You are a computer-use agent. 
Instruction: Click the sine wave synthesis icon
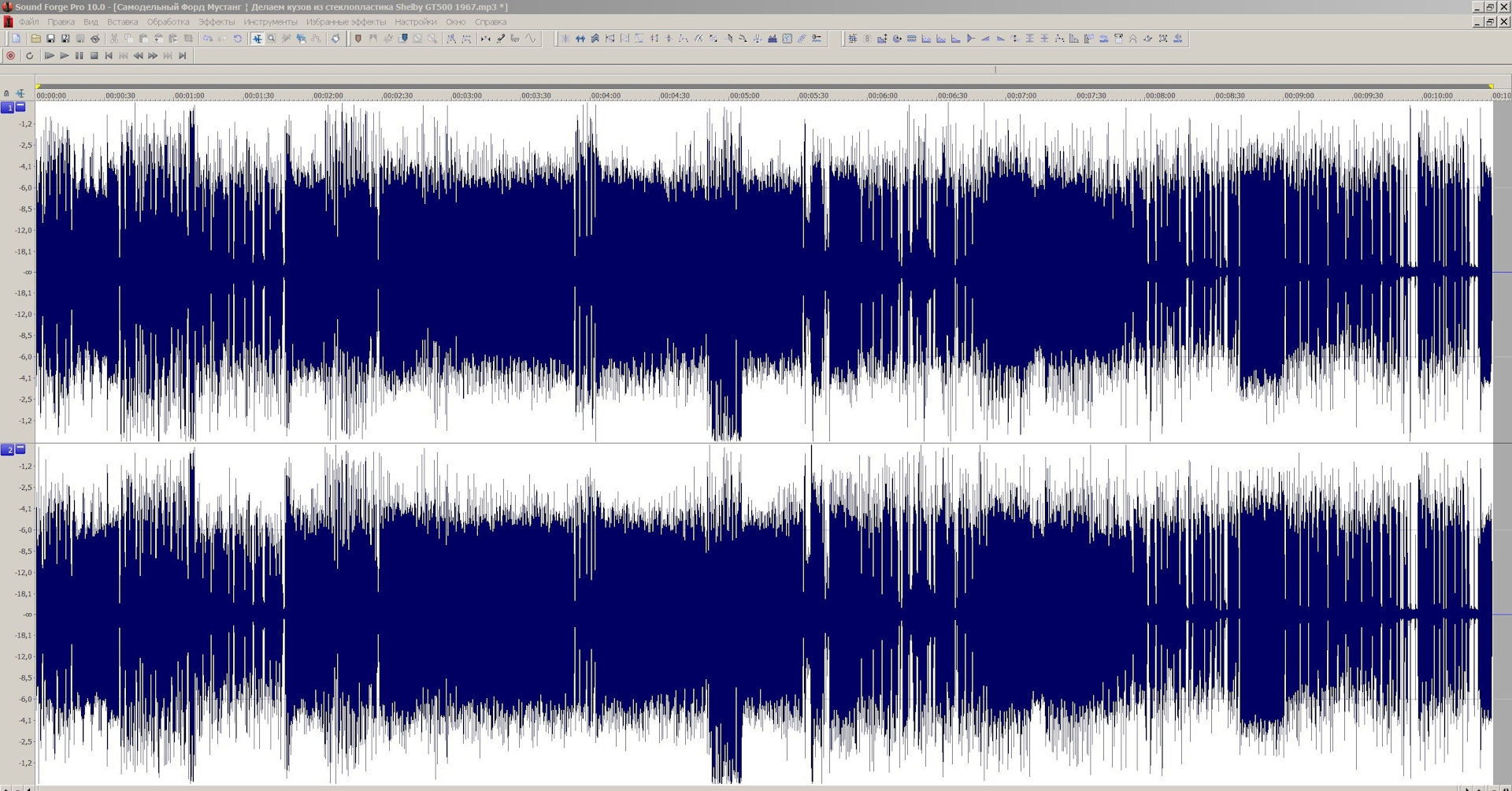[x=530, y=39]
